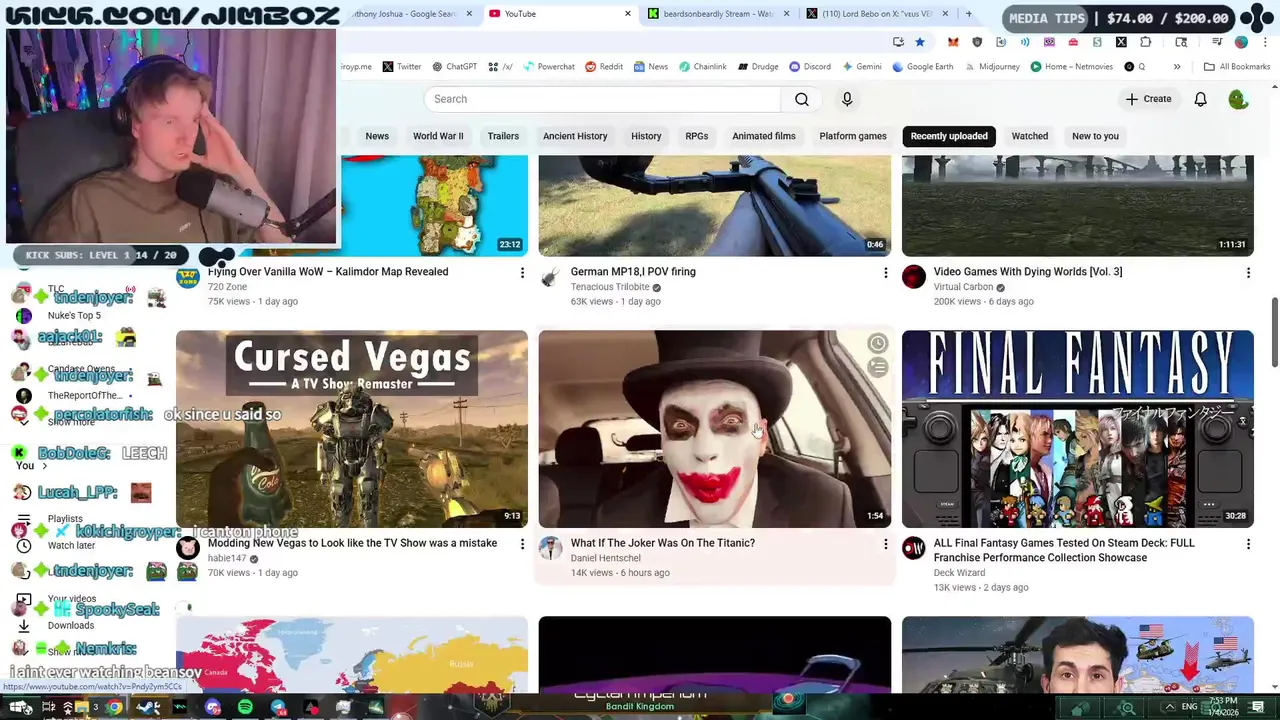
Task: Add Joker video to queue
Action: 877,368
